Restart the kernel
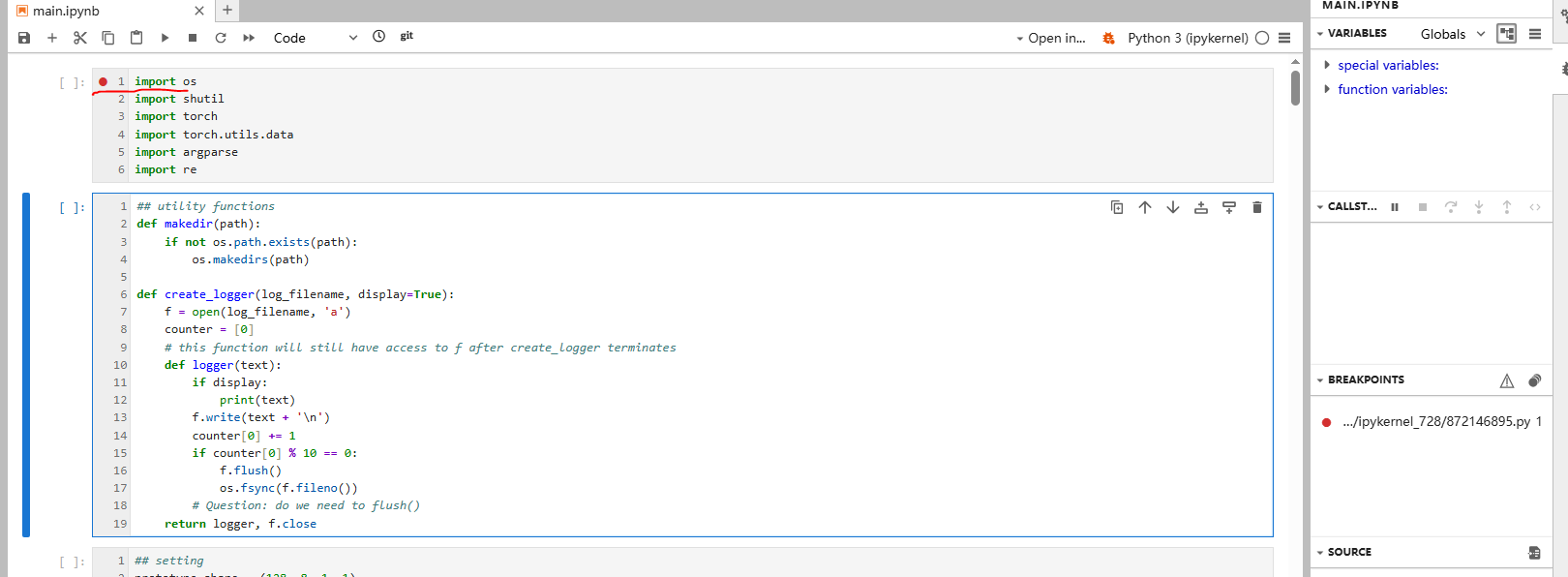This screenshot has width=1568, height=577. (x=221, y=38)
